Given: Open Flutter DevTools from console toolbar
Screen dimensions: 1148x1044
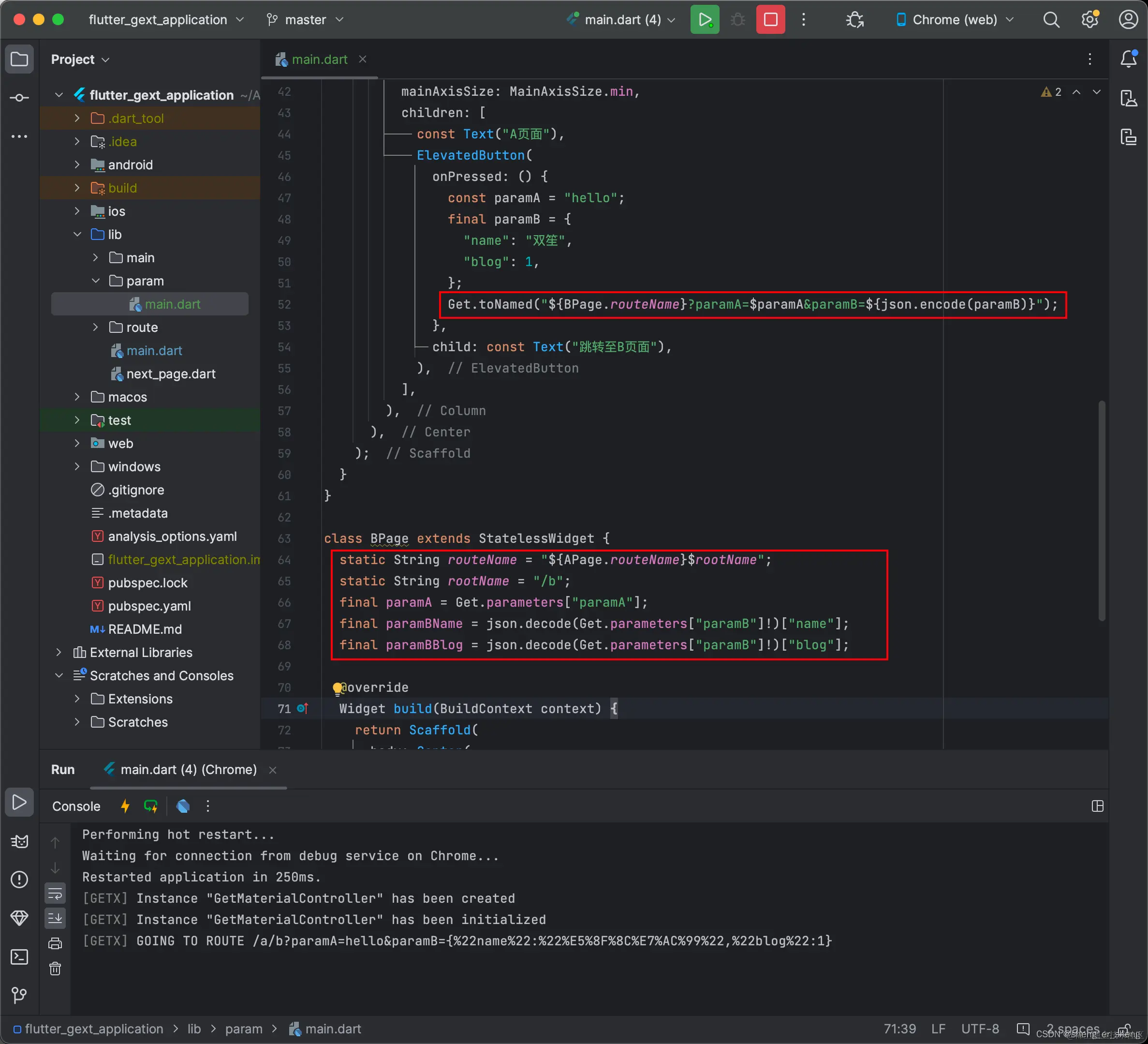Looking at the screenshot, I should [183, 806].
